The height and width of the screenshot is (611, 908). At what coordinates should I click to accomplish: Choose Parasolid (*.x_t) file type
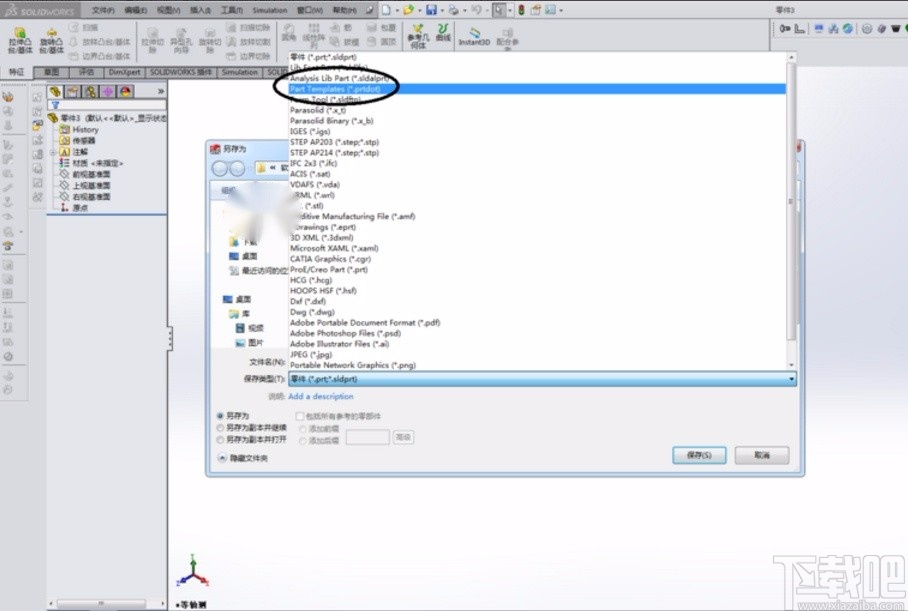click(x=318, y=110)
